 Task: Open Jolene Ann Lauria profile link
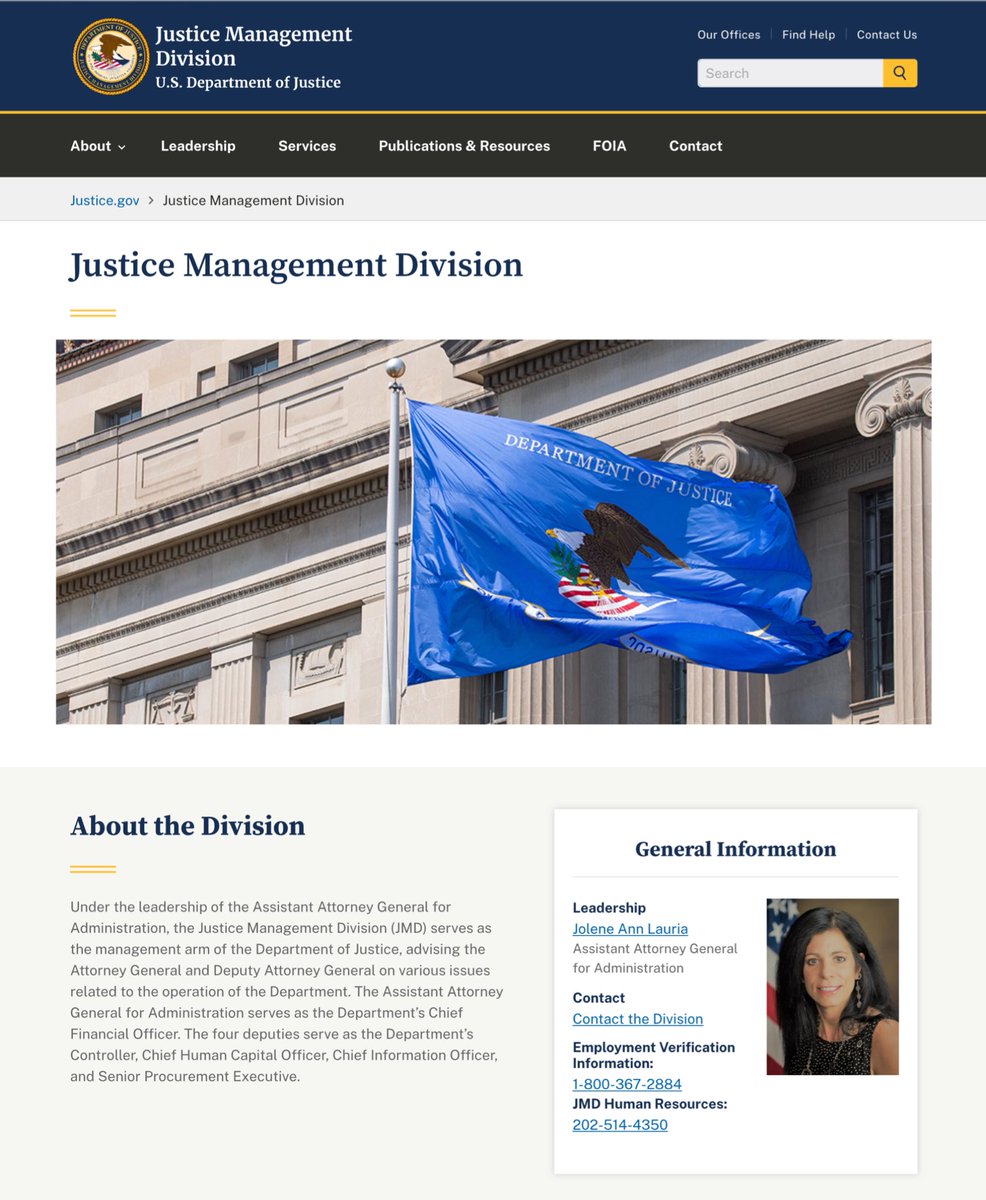630,928
